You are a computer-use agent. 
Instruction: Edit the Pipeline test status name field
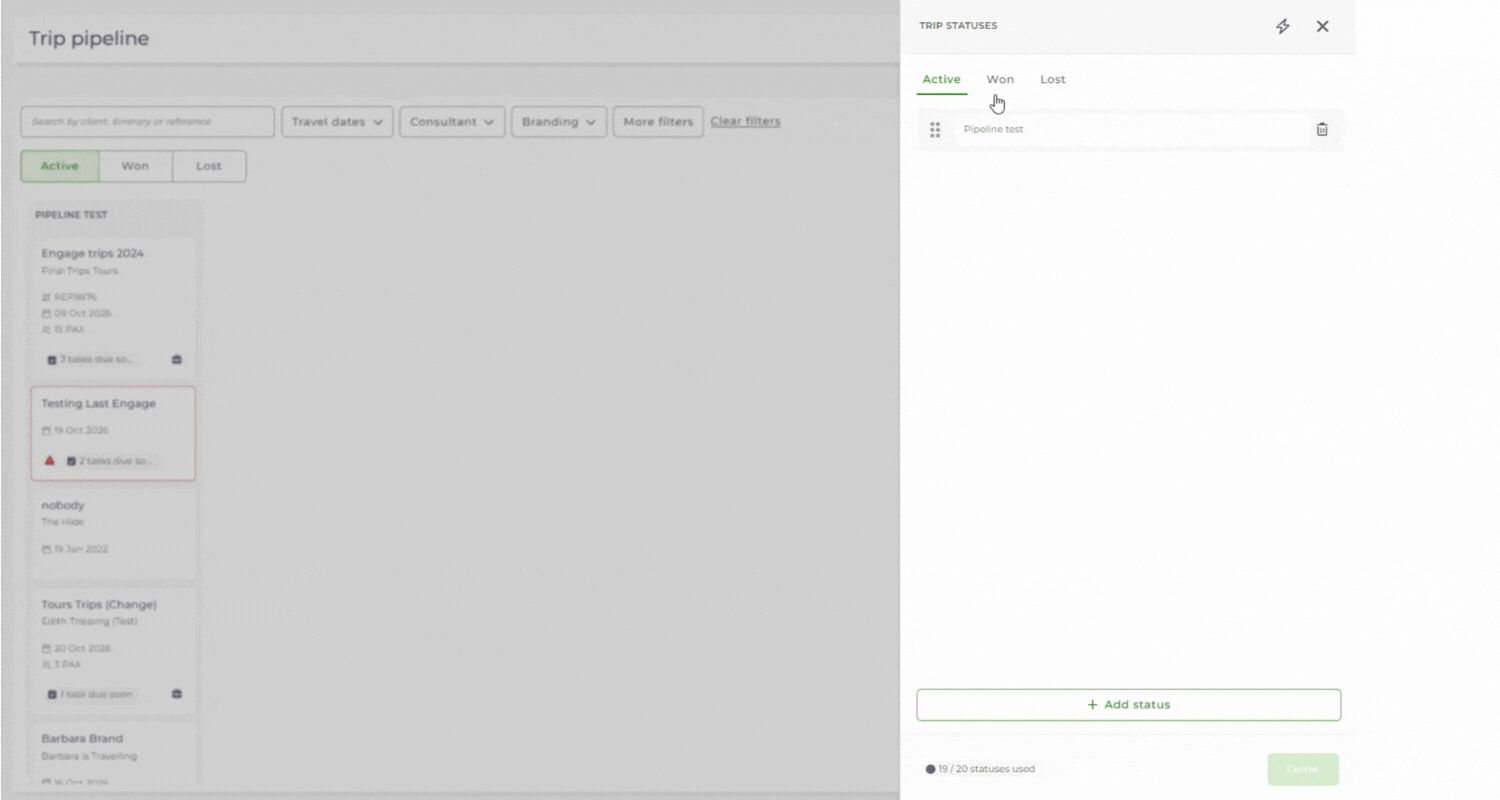pos(1132,129)
